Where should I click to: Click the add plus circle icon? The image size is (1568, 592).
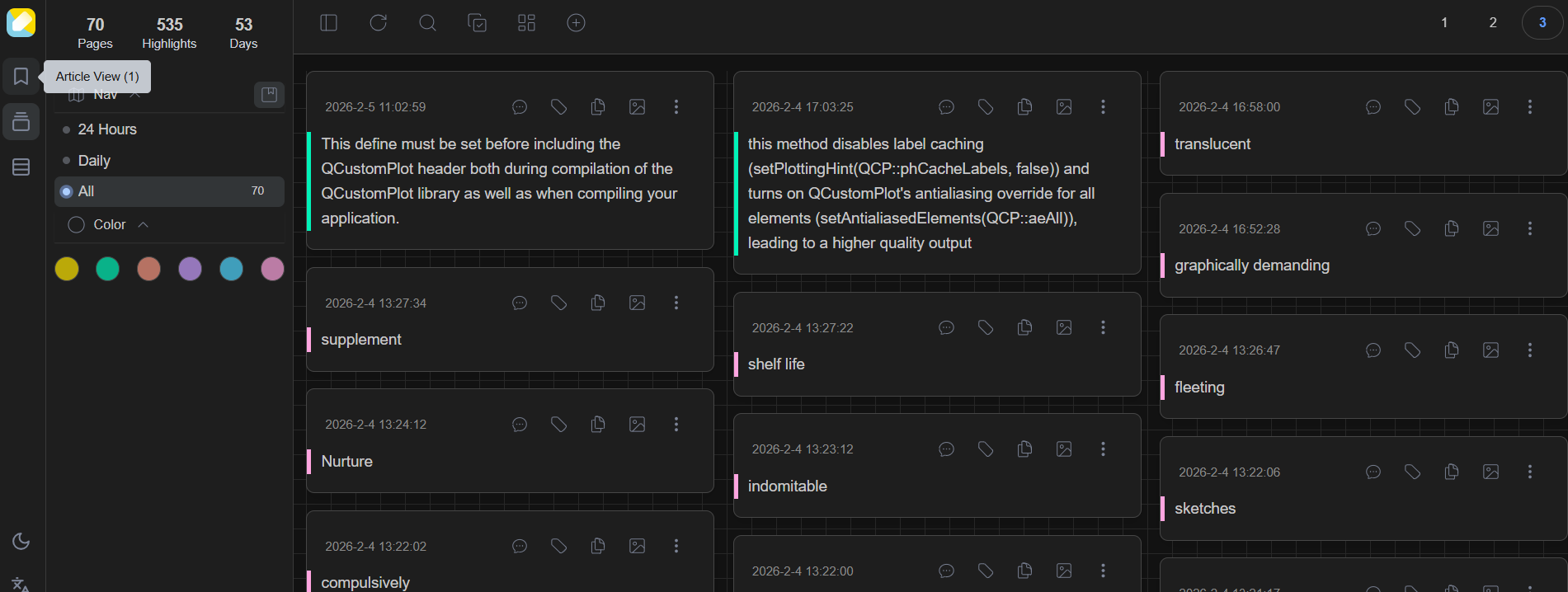pyautogui.click(x=576, y=23)
